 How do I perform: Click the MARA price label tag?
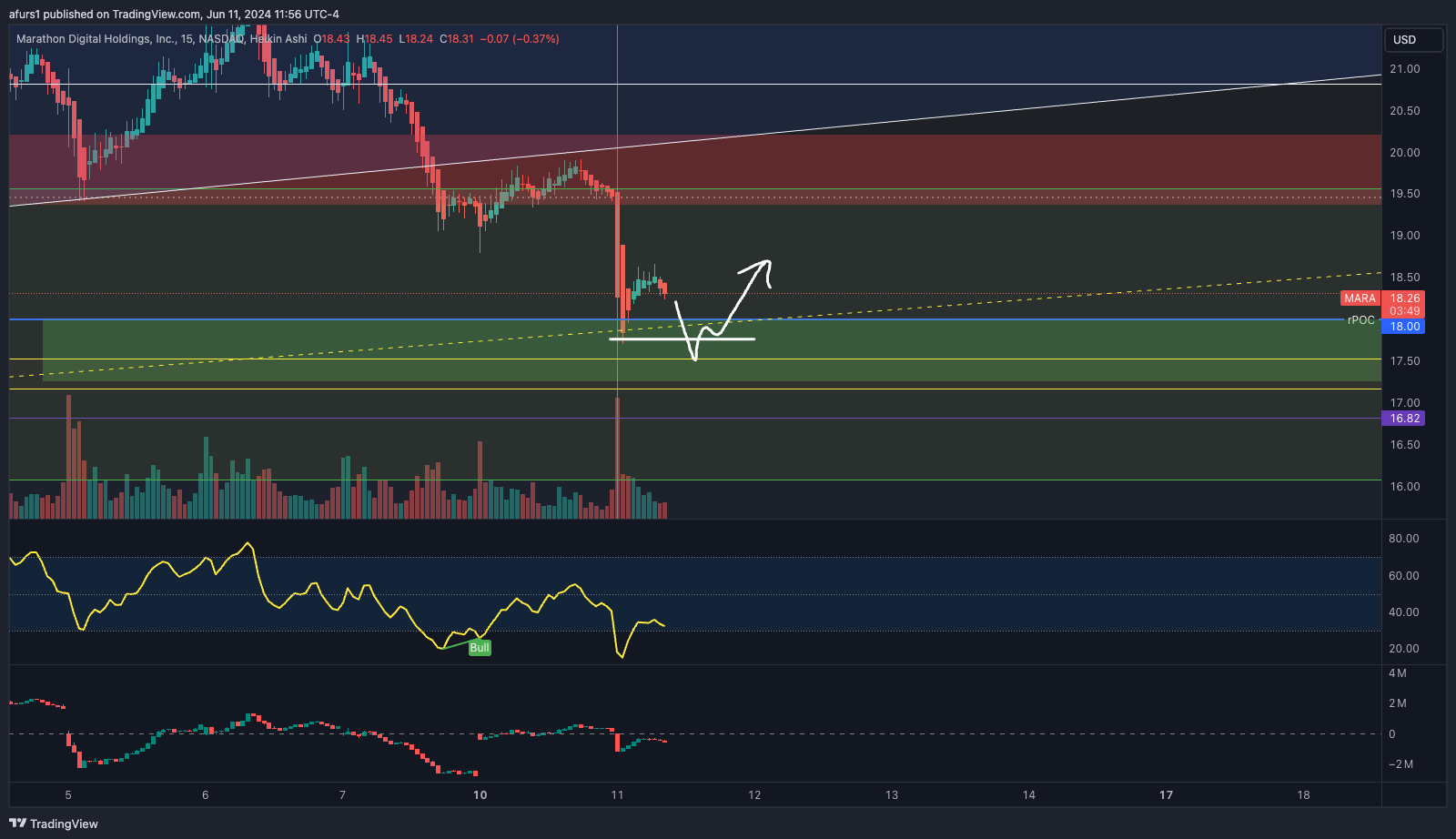(1360, 298)
